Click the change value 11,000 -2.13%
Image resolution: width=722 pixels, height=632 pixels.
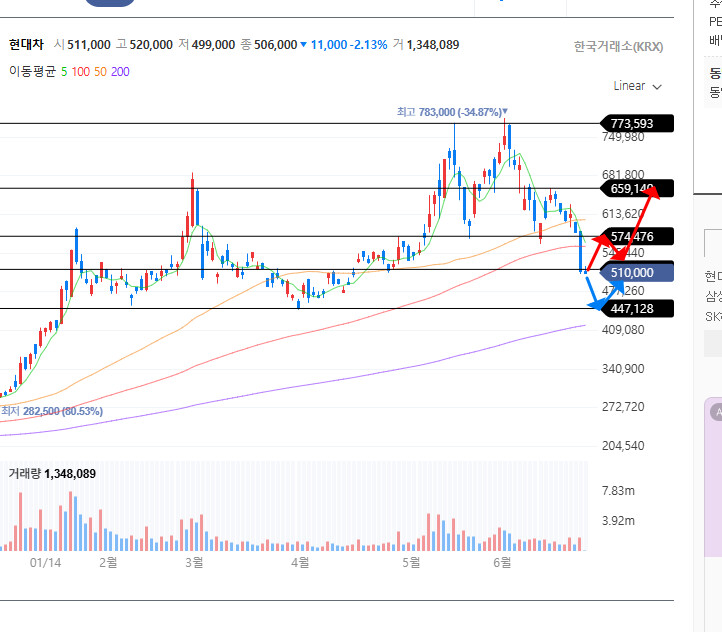[x=349, y=45]
